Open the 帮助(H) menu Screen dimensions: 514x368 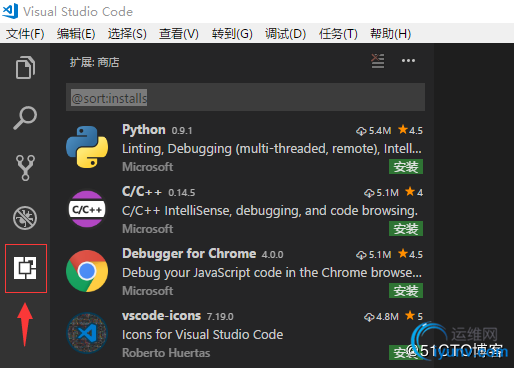point(390,34)
